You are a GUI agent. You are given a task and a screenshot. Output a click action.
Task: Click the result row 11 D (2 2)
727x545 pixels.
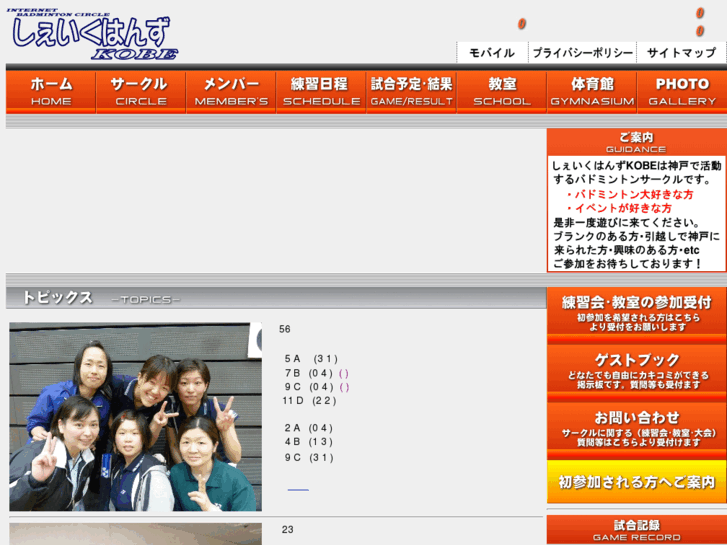(309, 401)
